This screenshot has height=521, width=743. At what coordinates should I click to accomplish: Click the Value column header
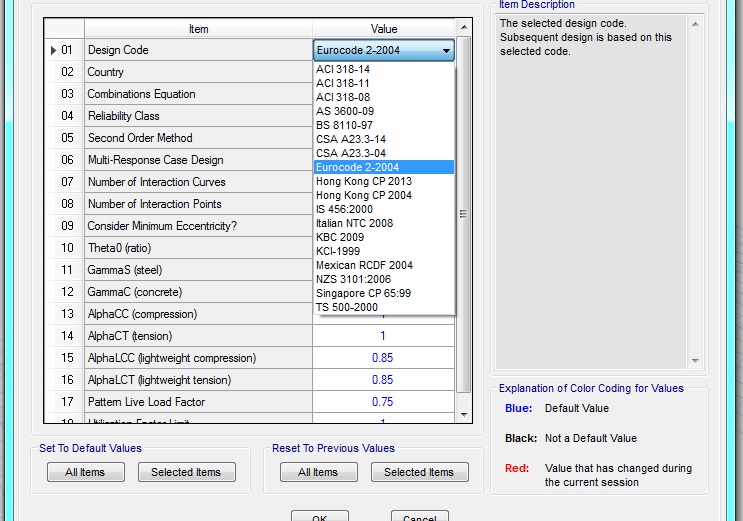384,29
